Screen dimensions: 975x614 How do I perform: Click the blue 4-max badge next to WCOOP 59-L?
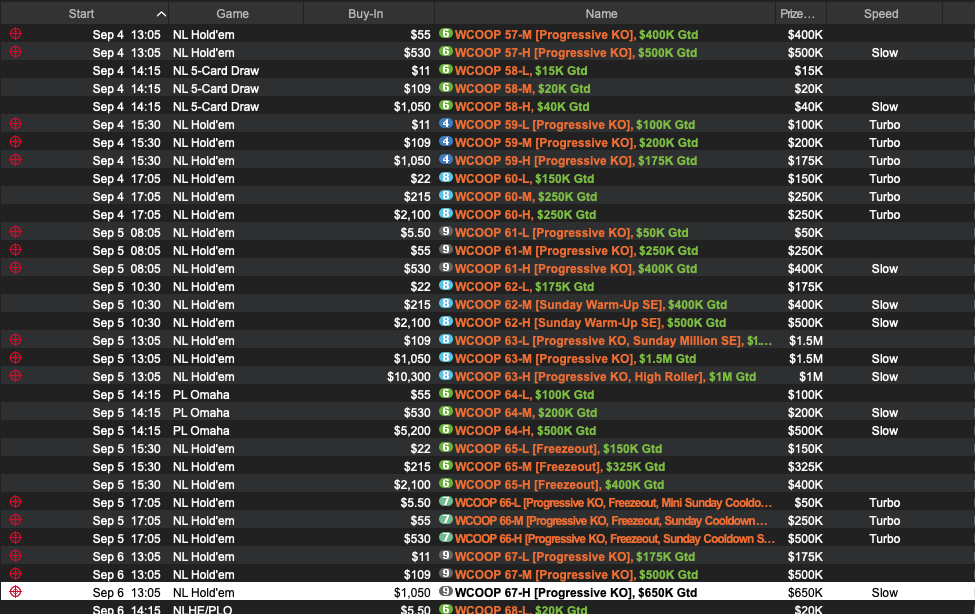click(446, 124)
